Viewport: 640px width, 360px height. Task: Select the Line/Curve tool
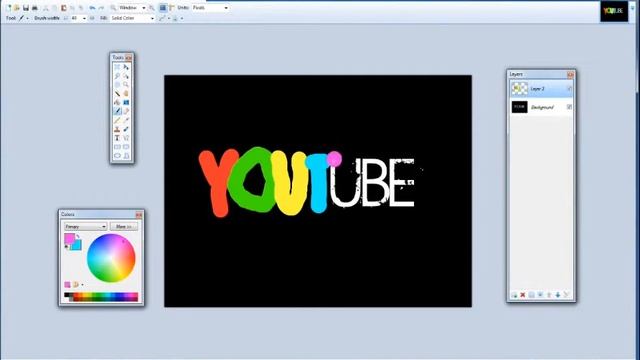(126, 138)
